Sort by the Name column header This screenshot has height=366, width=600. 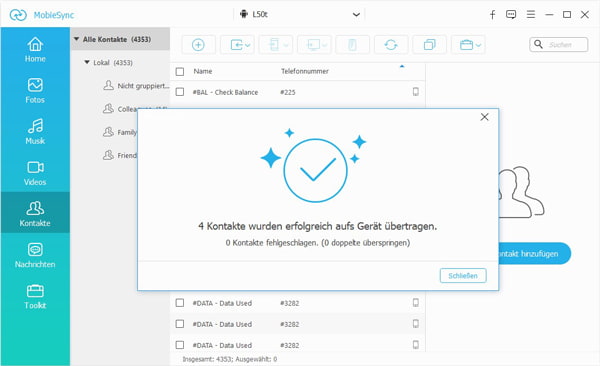pyautogui.click(x=203, y=71)
